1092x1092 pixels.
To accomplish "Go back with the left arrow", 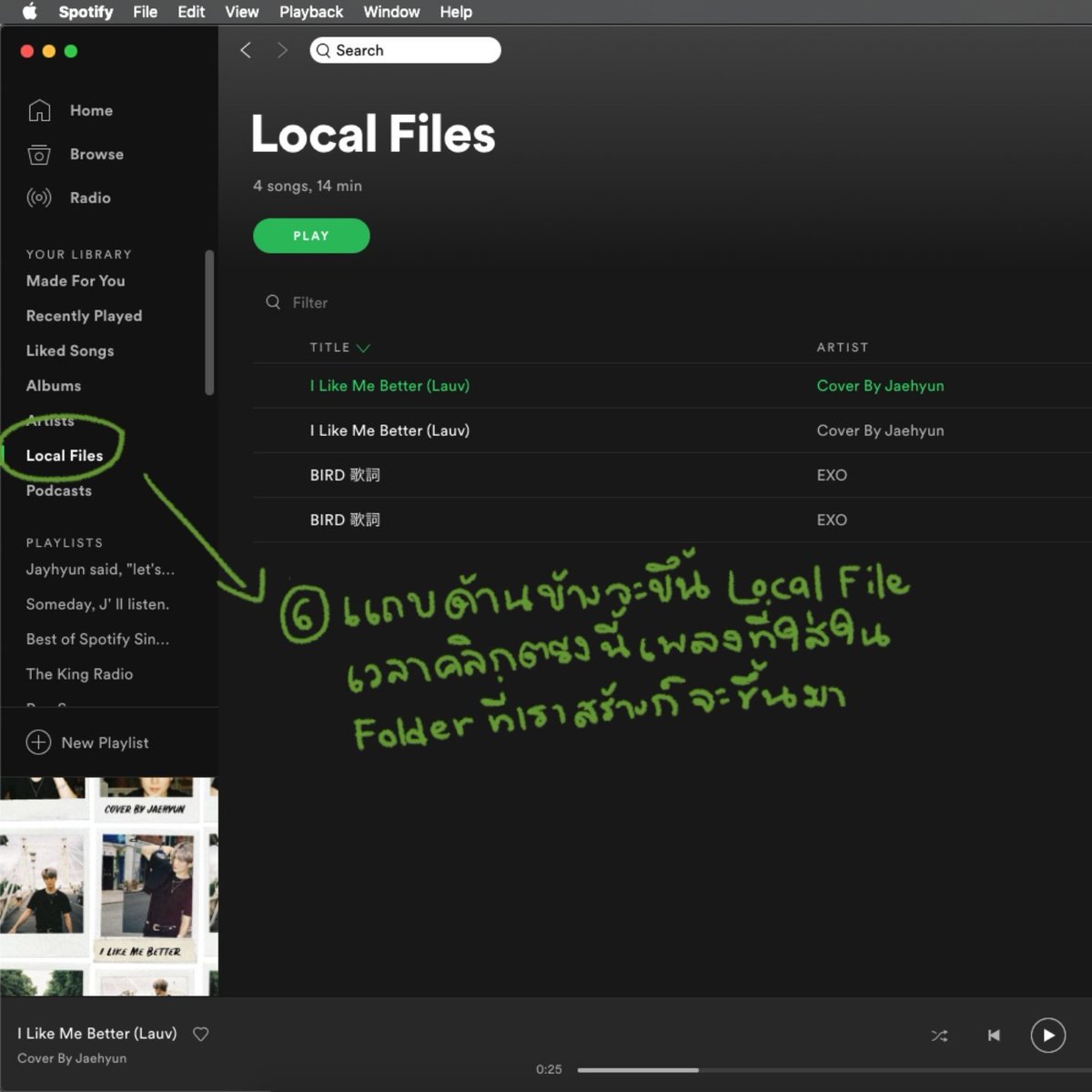I will (x=246, y=50).
